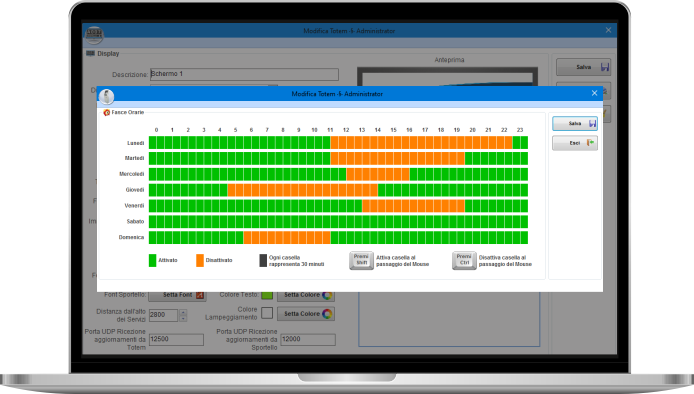
Task: Increase Distanza dall'alto with up arrow
Action: tap(183, 312)
